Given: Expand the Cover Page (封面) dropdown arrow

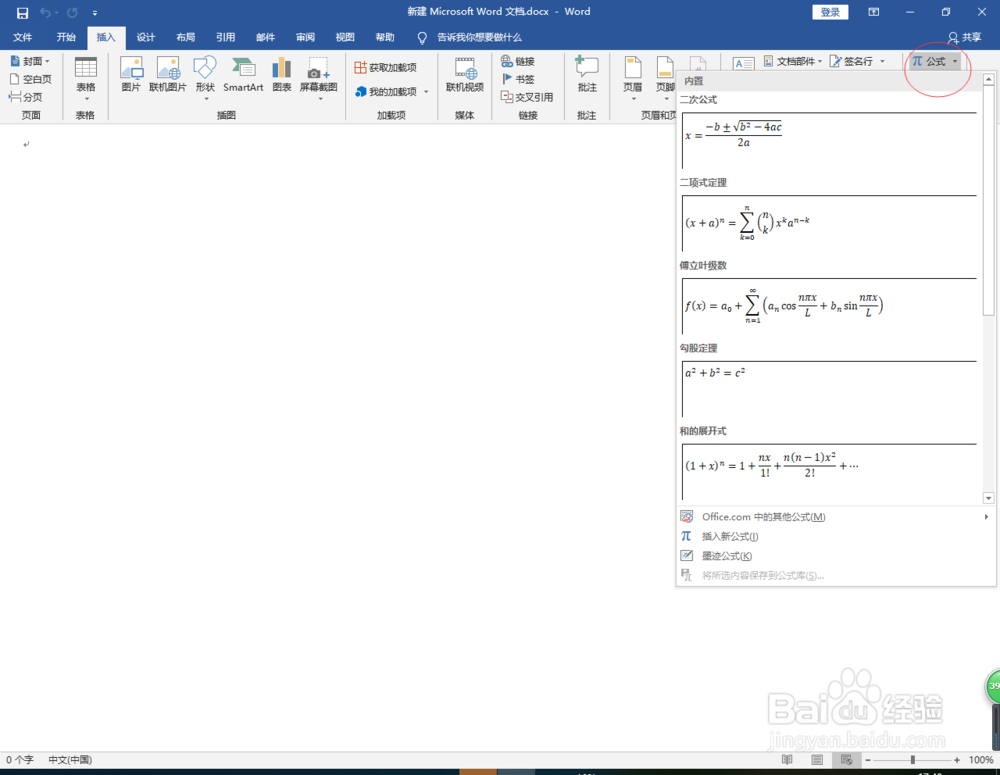Looking at the screenshot, I should pos(47,61).
